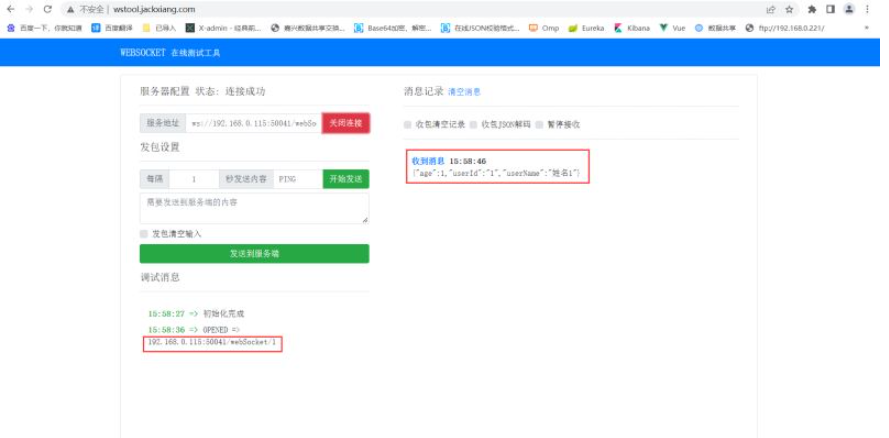
Task: Click the 调试消息 heading
Action: click(x=160, y=277)
